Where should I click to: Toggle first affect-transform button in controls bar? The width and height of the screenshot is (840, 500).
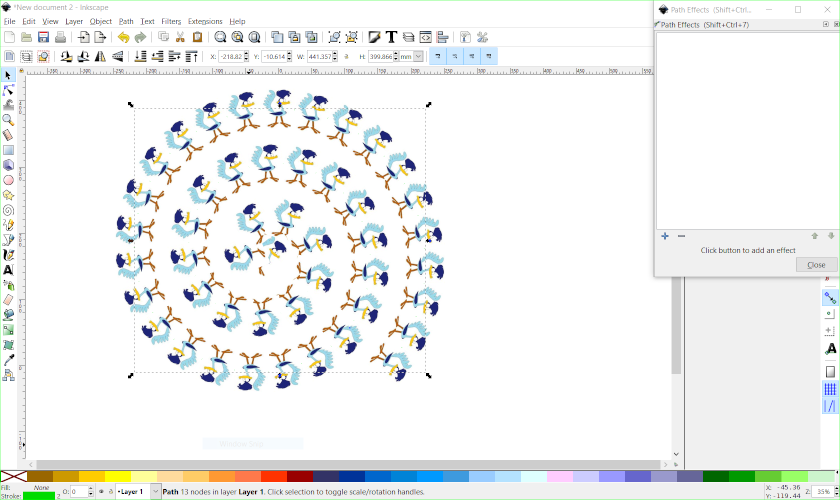coord(438,56)
